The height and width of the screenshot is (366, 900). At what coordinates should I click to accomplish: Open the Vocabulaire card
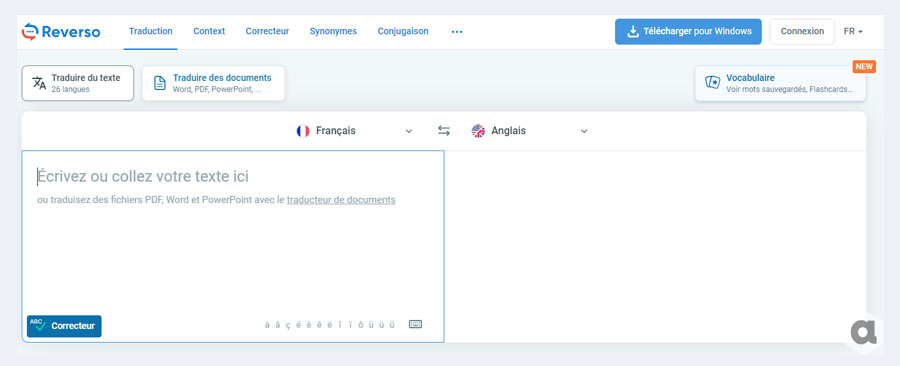point(780,83)
